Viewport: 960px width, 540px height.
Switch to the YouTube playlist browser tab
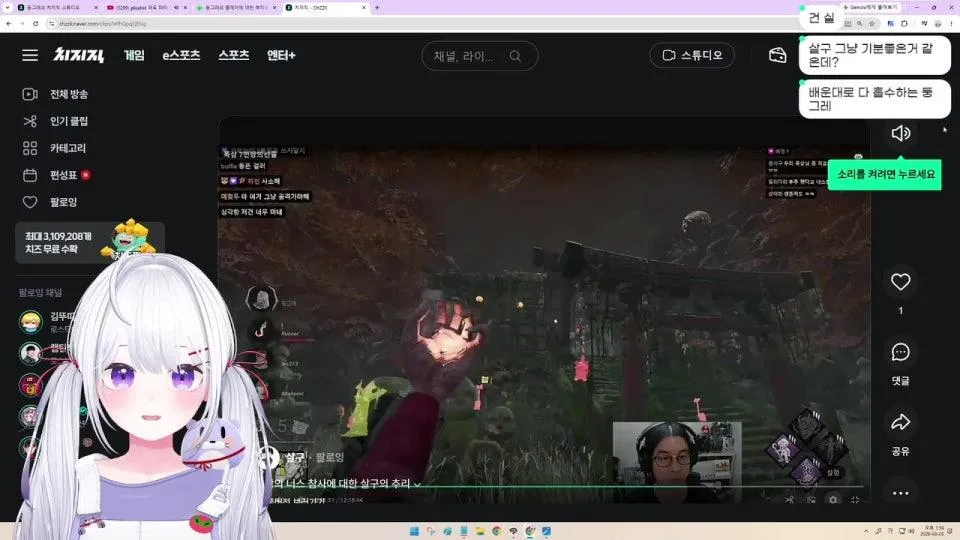click(x=146, y=7)
